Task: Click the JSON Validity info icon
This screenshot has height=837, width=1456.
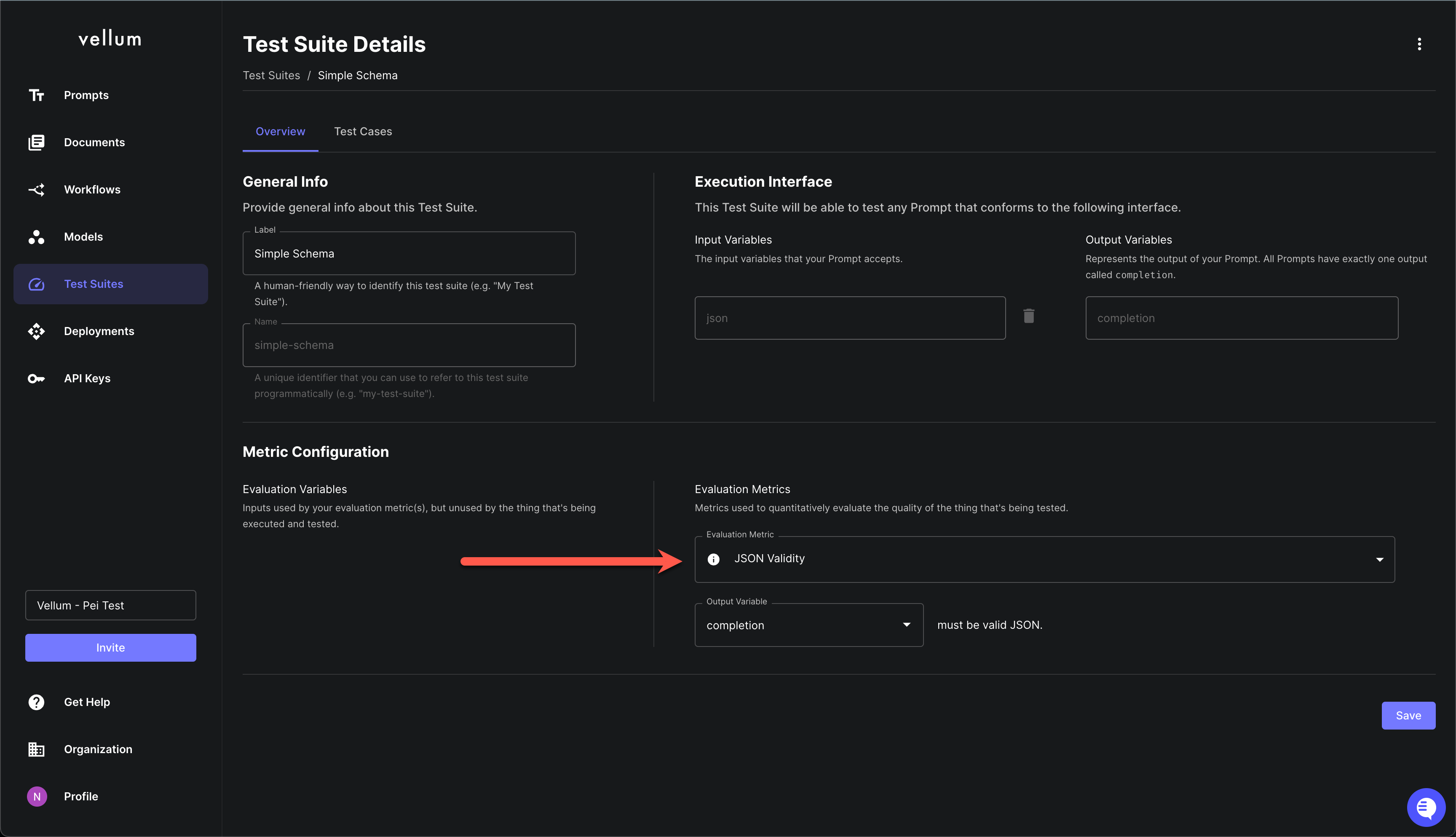Action: pyautogui.click(x=713, y=559)
